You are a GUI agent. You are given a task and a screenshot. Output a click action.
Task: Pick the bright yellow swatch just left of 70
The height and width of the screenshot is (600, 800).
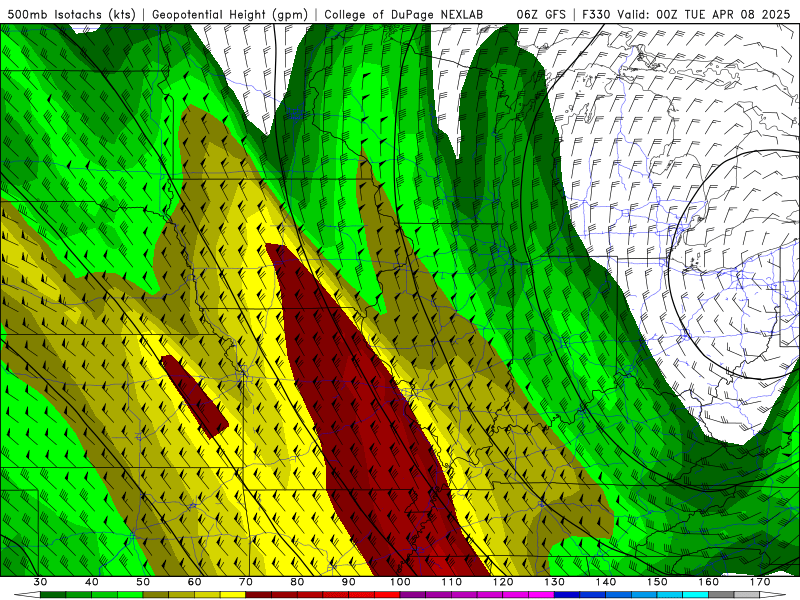233,596
